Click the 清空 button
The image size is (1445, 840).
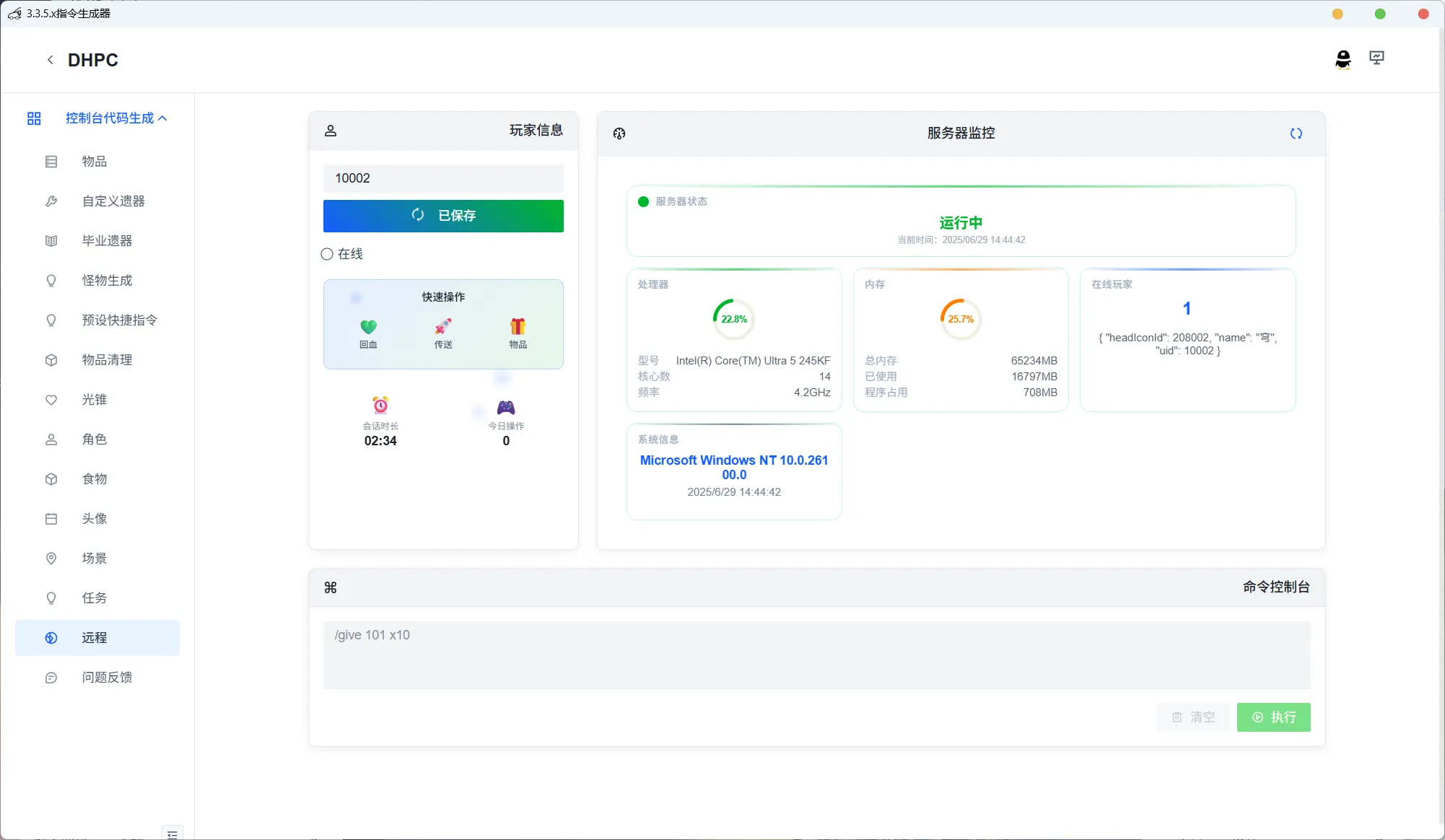pos(1193,717)
